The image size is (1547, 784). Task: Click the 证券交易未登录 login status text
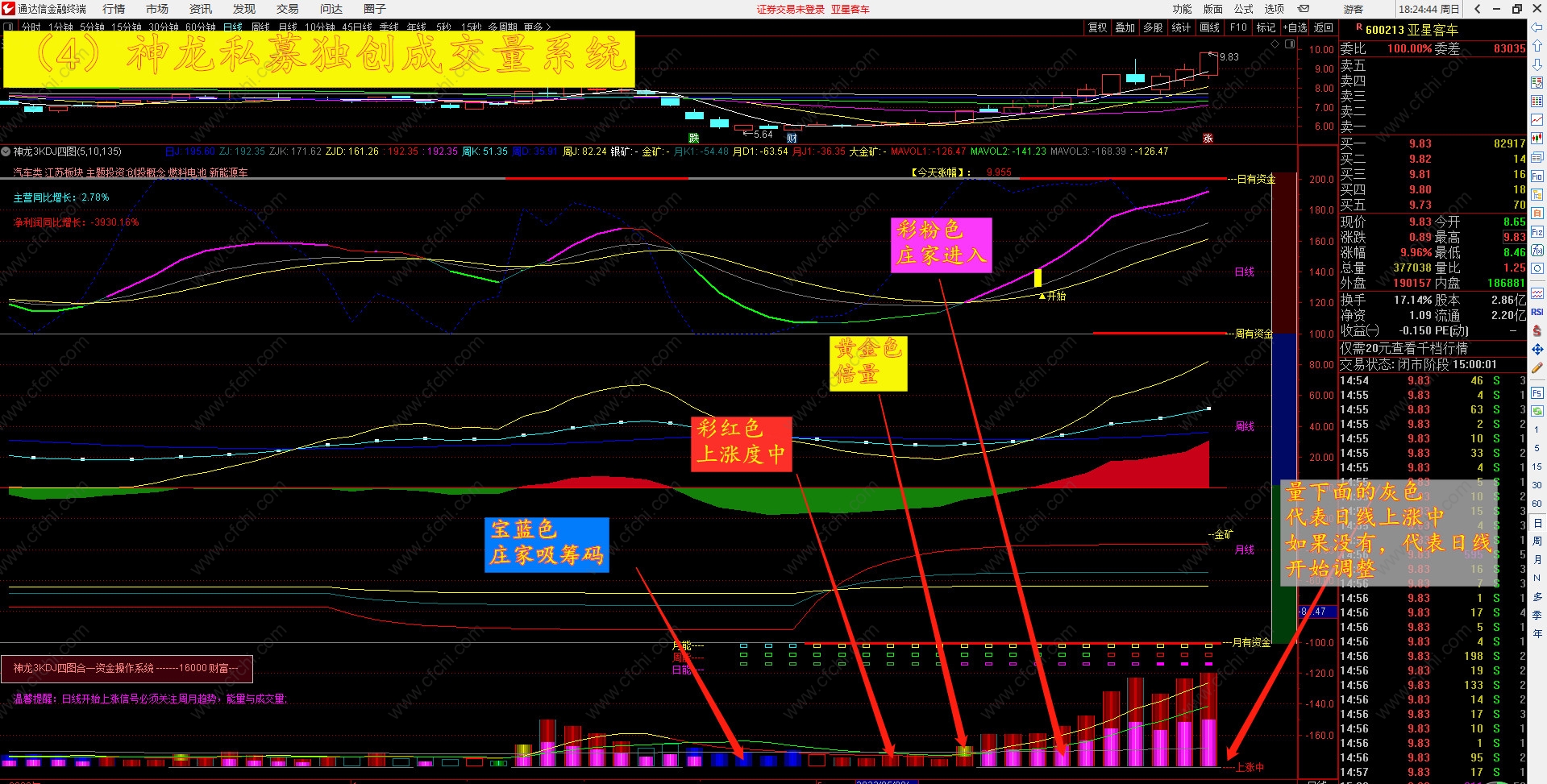791,9
